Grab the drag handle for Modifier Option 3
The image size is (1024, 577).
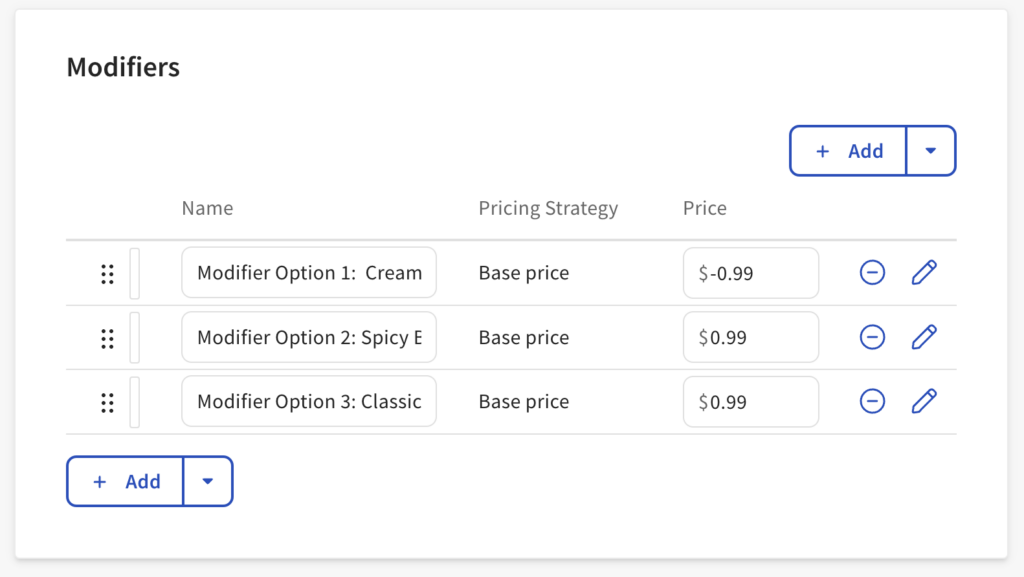point(107,402)
